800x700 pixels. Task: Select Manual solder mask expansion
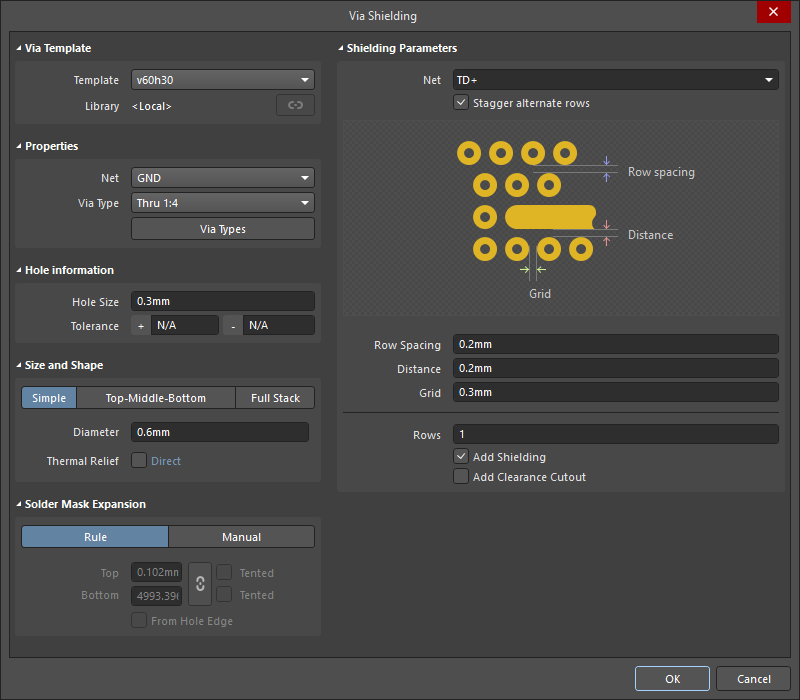pyautogui.click(x=241, y=537)
